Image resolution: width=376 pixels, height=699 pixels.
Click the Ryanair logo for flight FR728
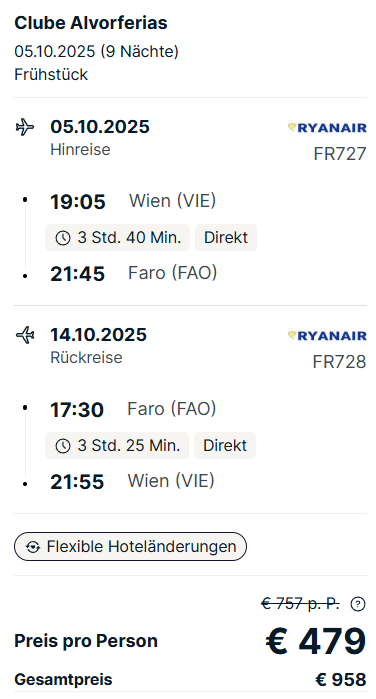coord(327,336)
